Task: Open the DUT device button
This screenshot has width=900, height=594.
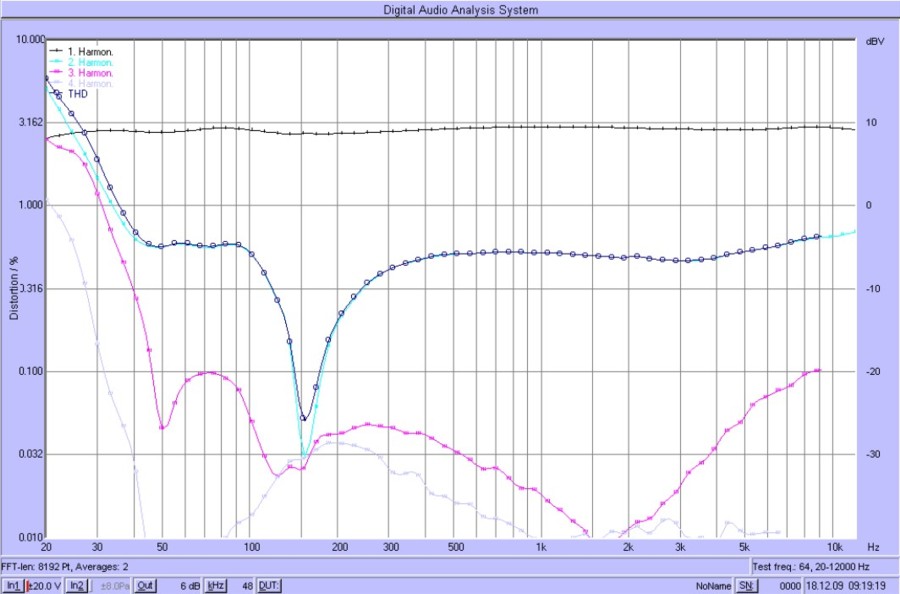Action: 269,585
